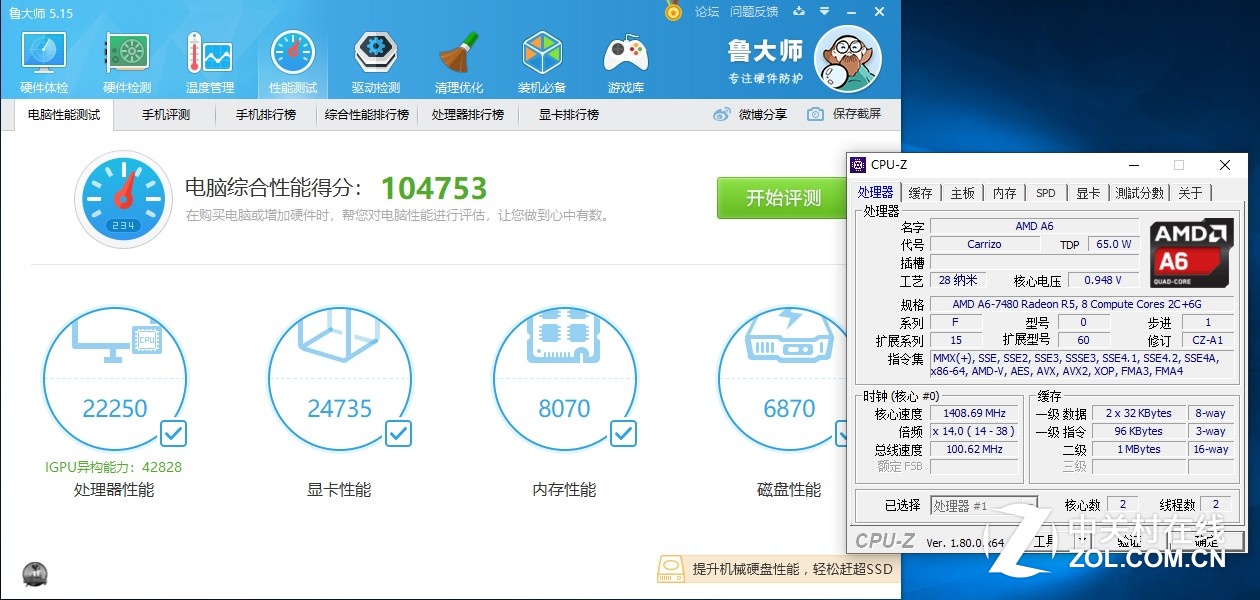Open the 游戏库 game controller icon
This screenshot has height=600, width=1260.
pos(626,60)
